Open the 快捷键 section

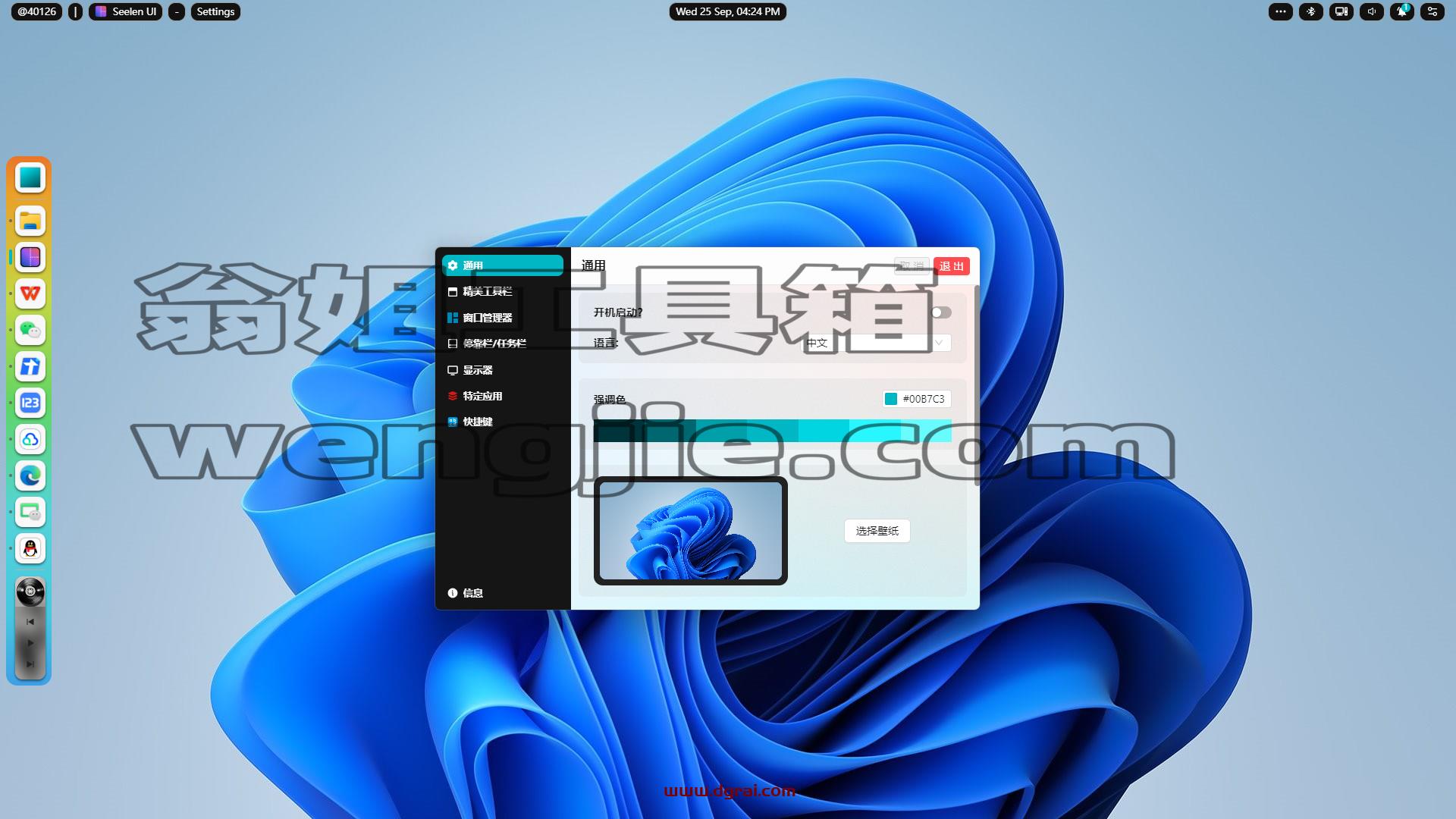coord(503,422)
